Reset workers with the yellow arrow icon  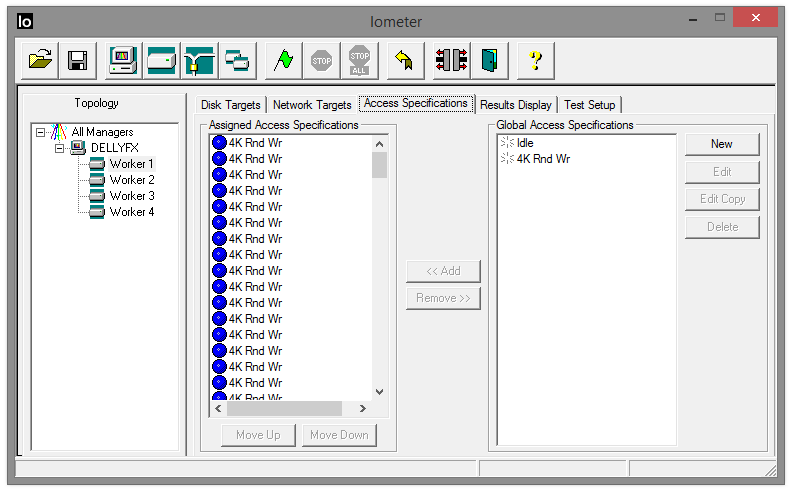[405, 61]
